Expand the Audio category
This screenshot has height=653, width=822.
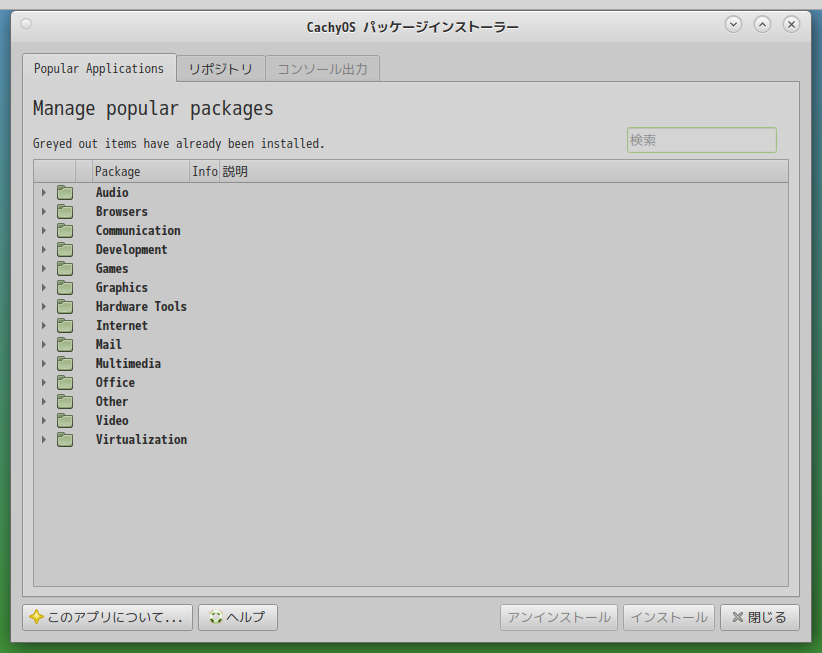coord(44,192)
